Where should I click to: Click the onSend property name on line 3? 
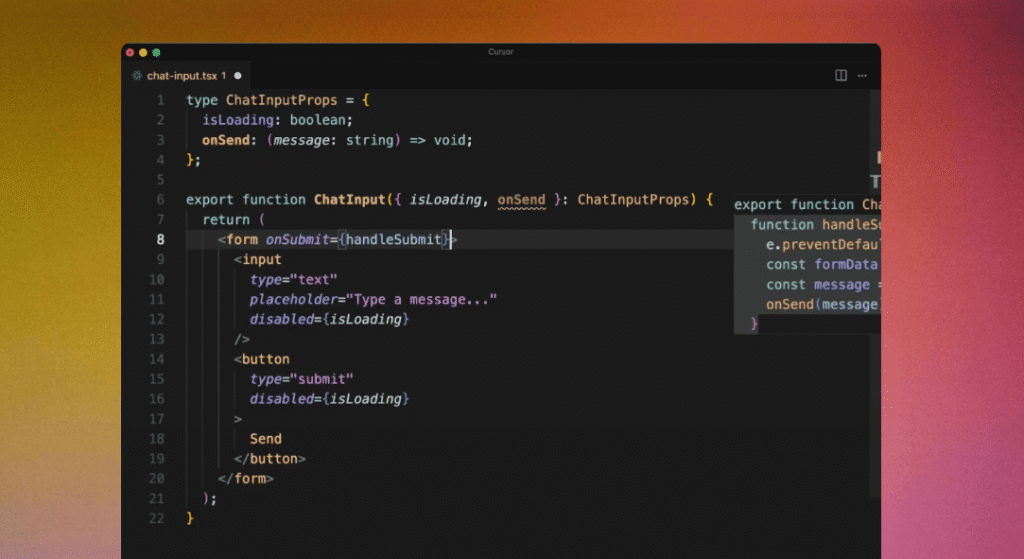(x=225, y=140)
